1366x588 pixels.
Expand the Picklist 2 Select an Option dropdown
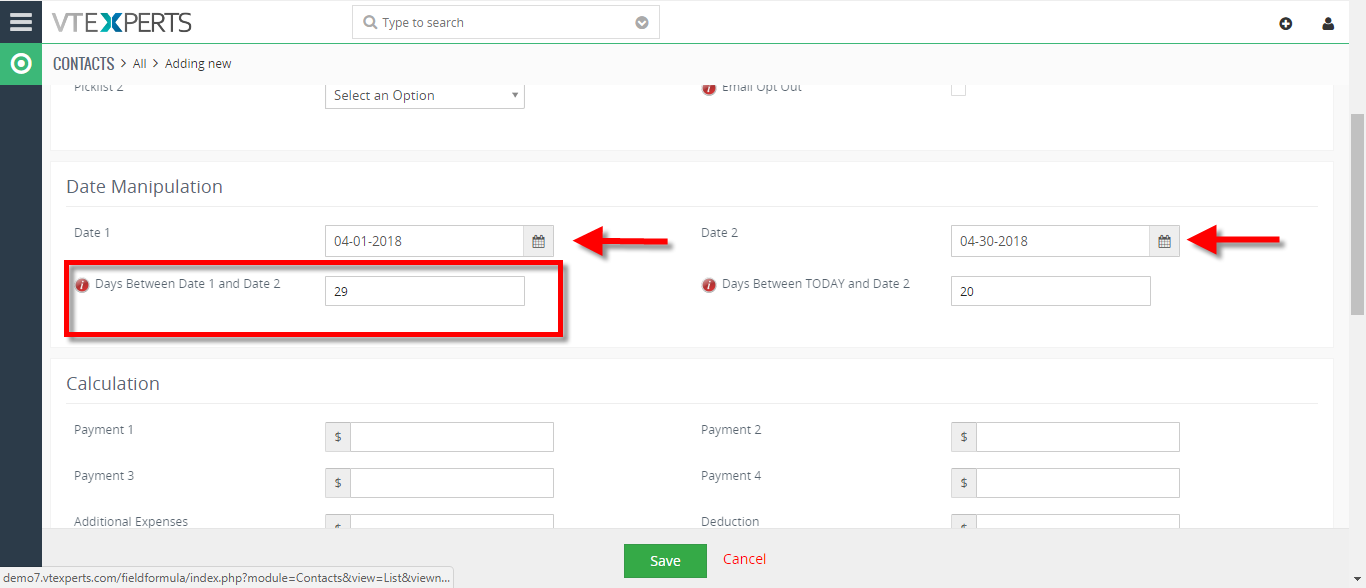[425, 95]
